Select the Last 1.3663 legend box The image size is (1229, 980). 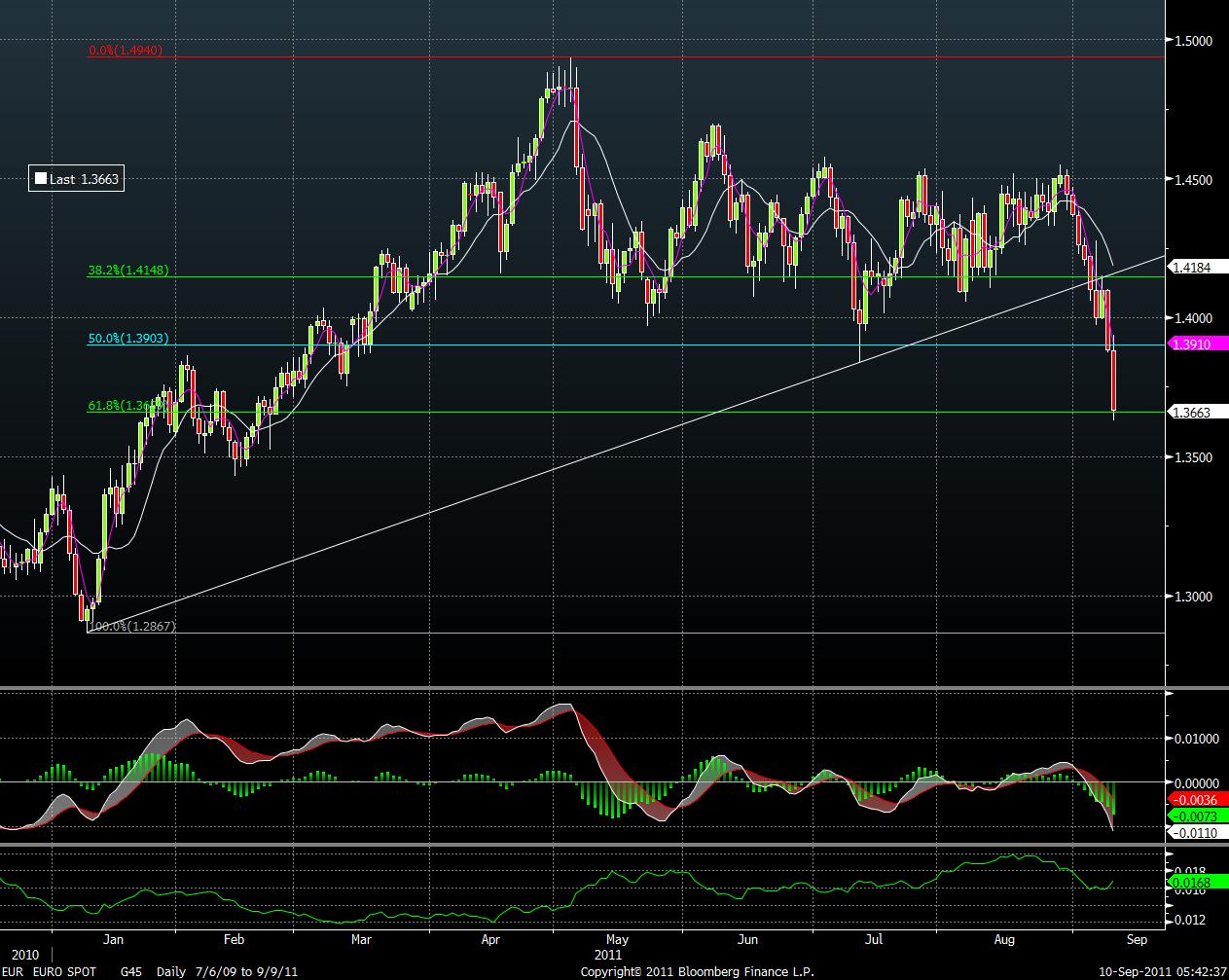coord(77,179)
